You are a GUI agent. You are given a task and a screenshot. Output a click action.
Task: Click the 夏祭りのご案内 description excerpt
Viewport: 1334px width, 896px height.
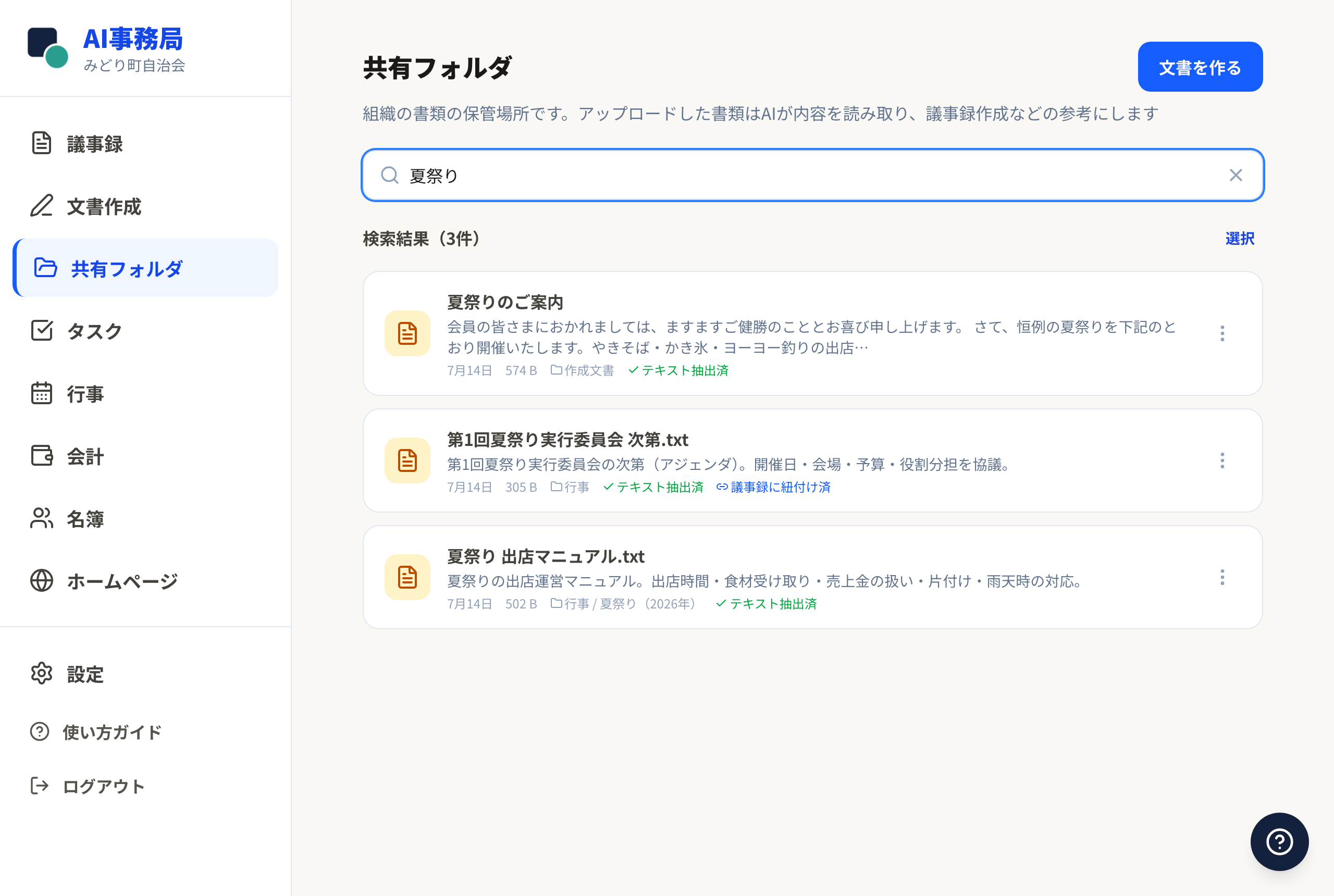point(811,337)
